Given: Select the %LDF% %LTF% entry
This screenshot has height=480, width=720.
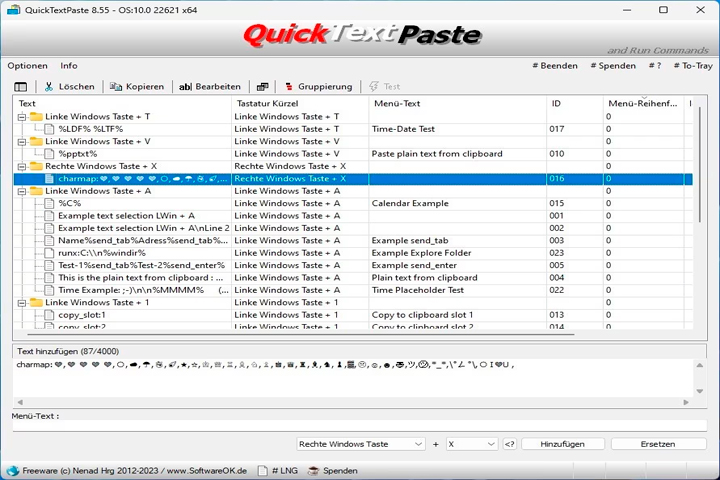Looking at the screenshot, I should pyautogui.click(x=90, y=129).
